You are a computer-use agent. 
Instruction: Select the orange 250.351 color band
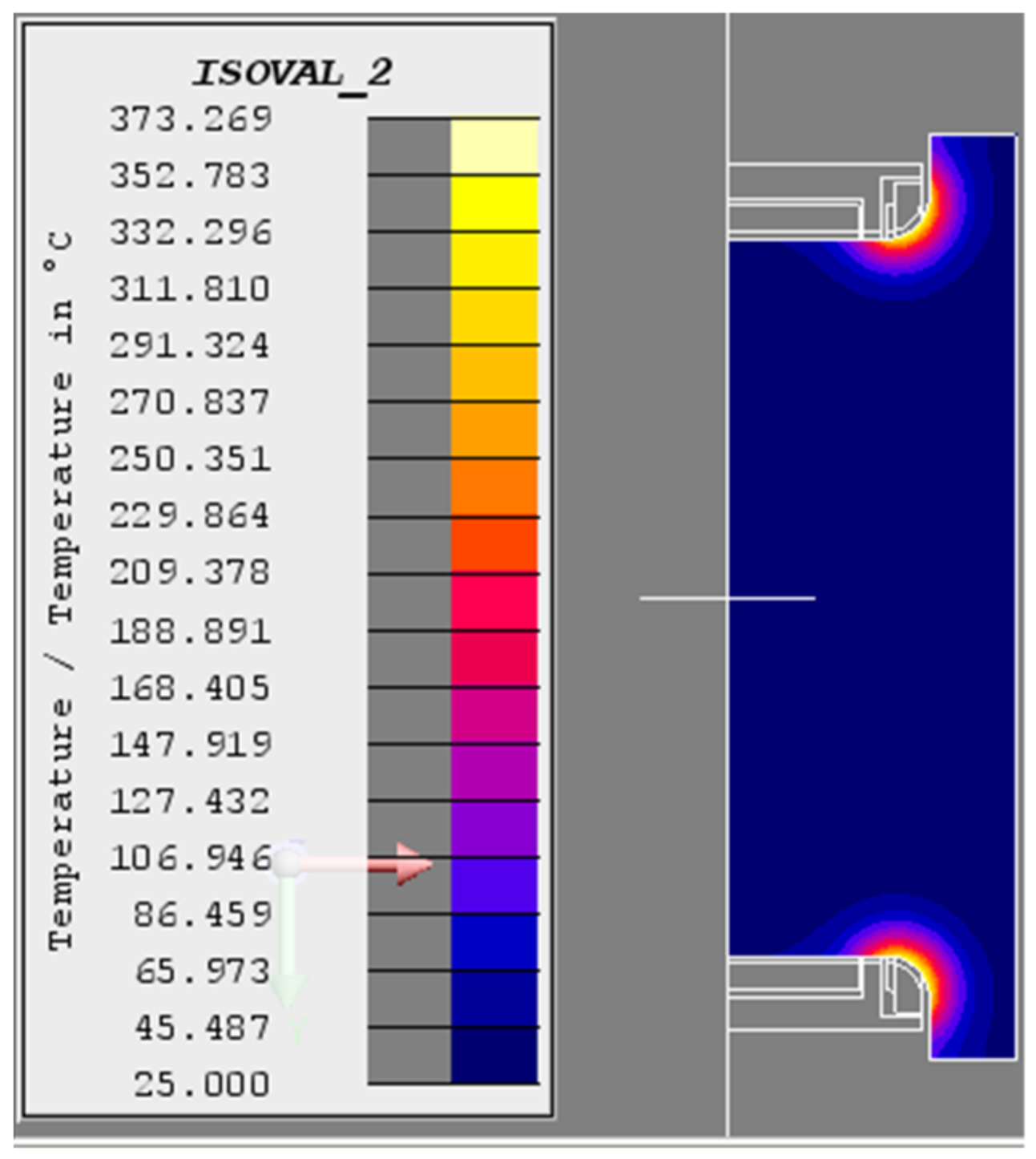(x=494, y=487)
